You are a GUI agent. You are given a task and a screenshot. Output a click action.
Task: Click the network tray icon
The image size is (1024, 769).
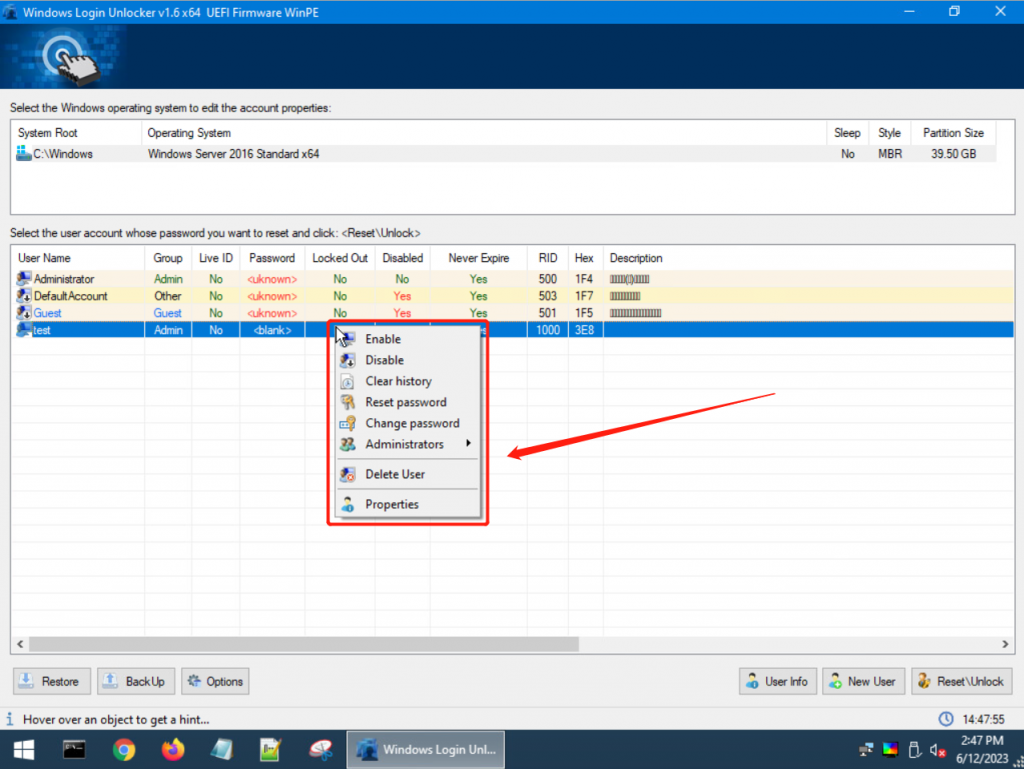tap(866, 749)
